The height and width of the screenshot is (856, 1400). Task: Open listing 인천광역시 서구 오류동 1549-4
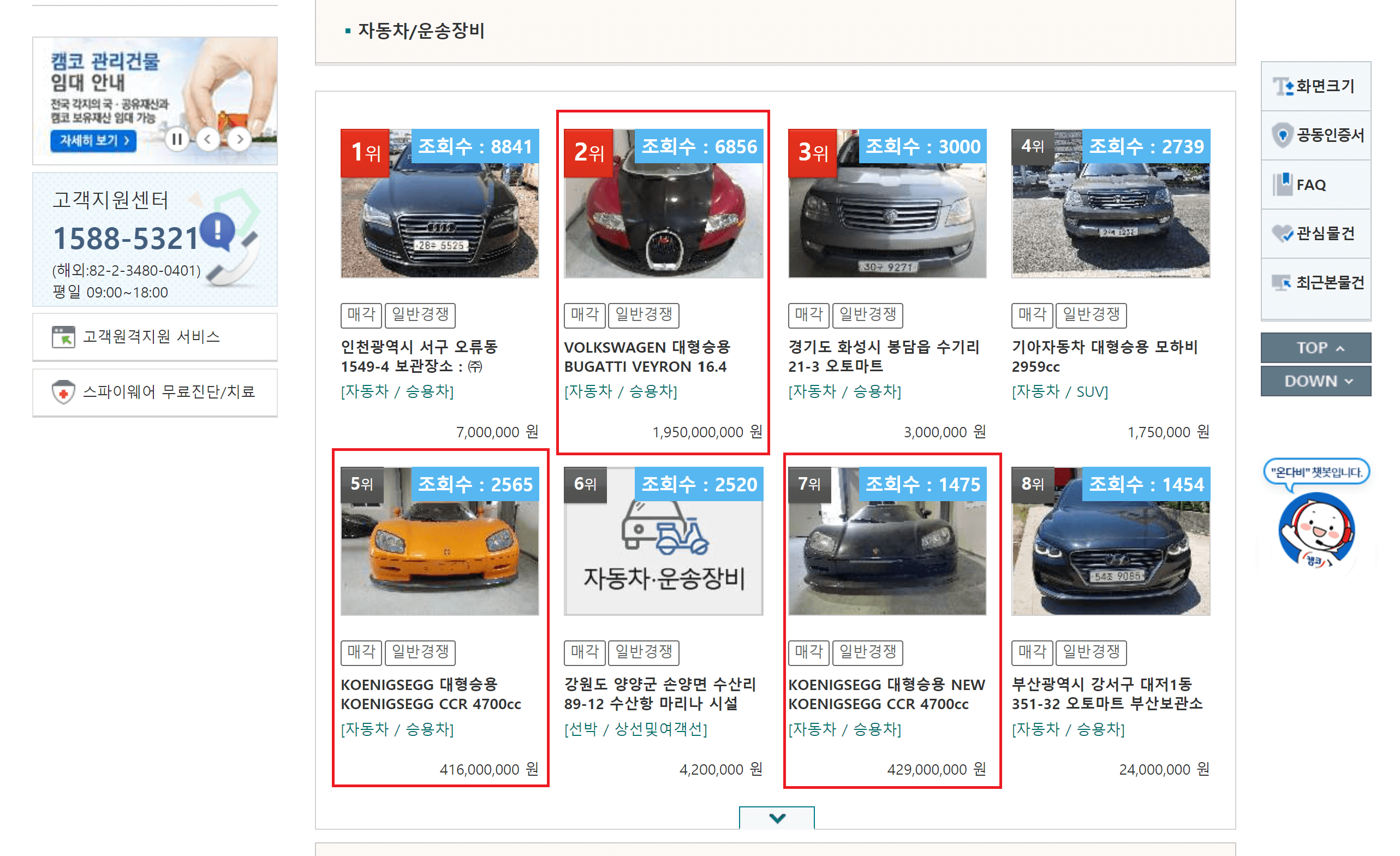[419, 356]
